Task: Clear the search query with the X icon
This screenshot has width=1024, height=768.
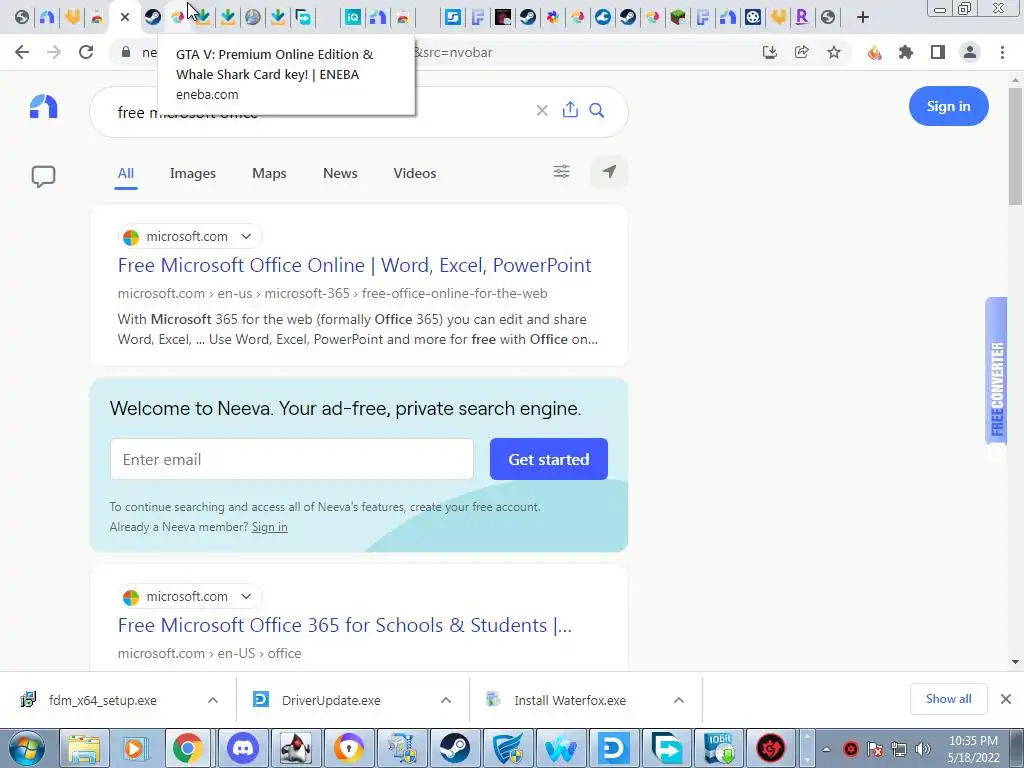Action: point(542,110)
